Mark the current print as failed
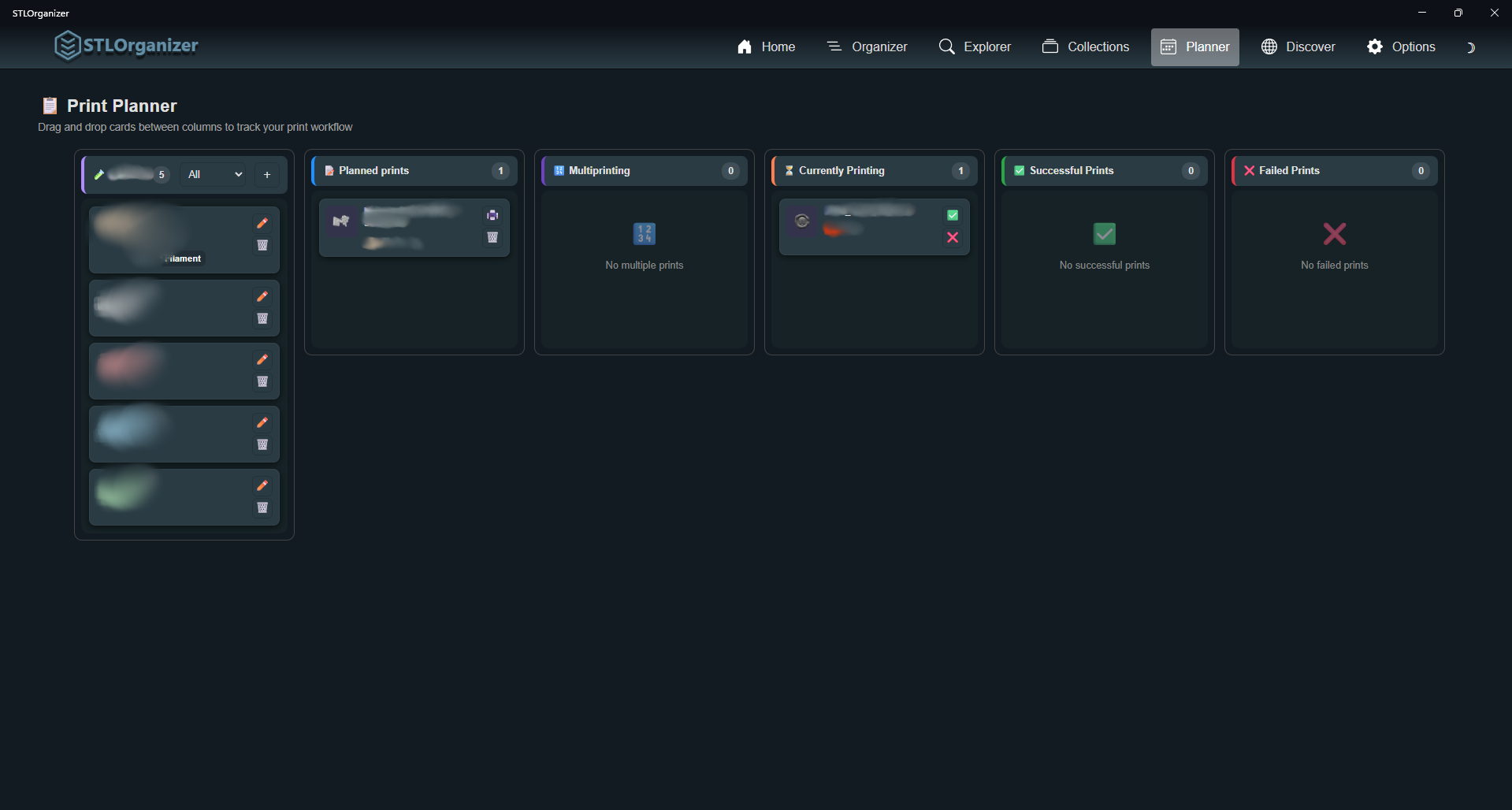Screen dimensions: 1512x810 (953, 237)
